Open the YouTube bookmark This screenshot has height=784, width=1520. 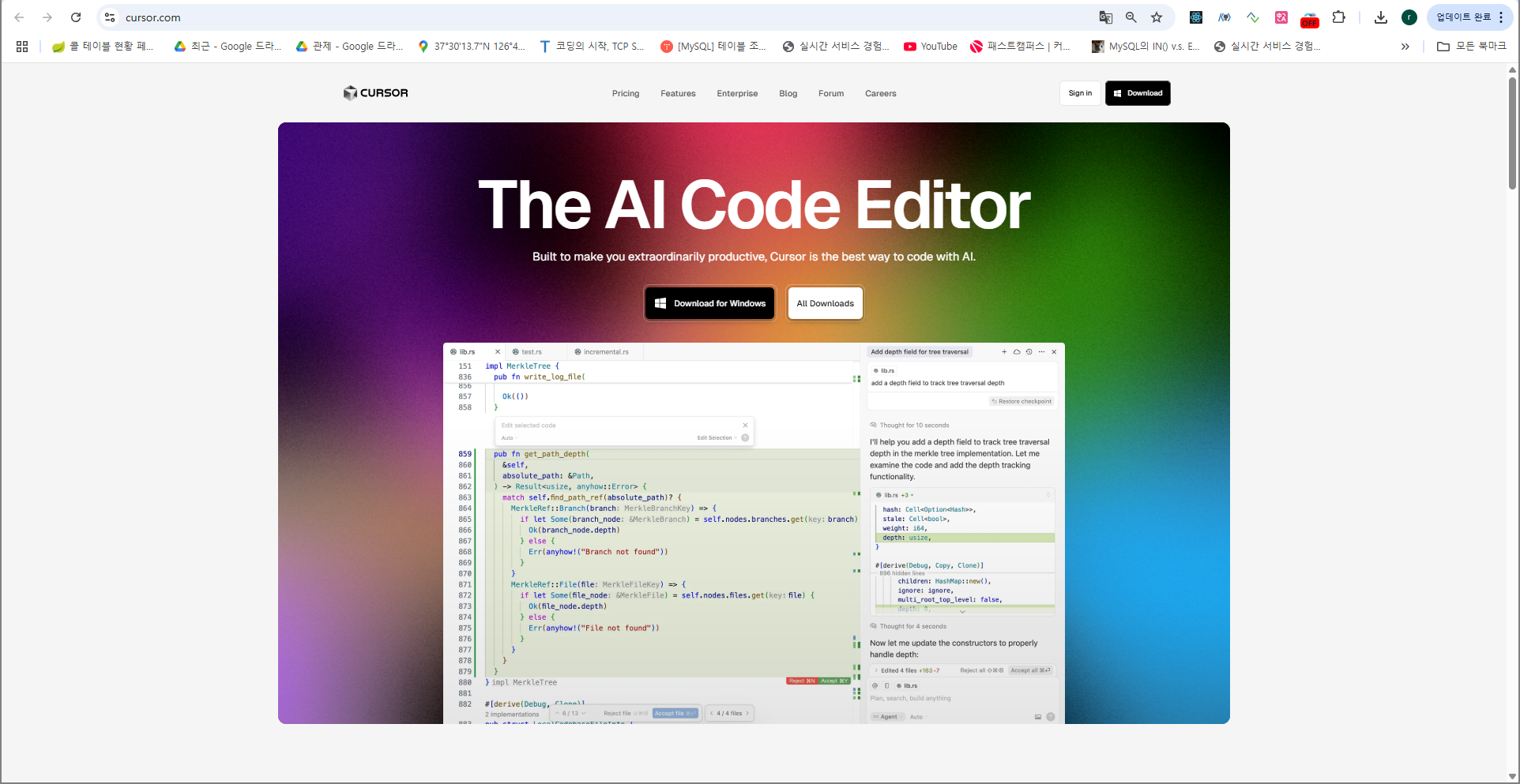pos(931,47)
